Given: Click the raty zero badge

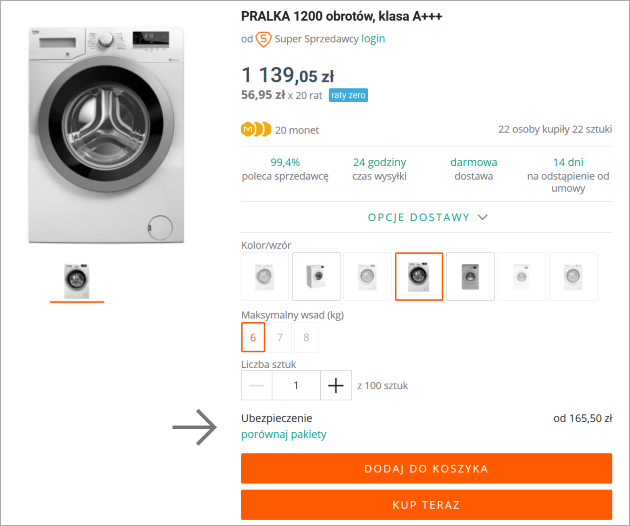Looking at the screenshot, I should point(348,95).
